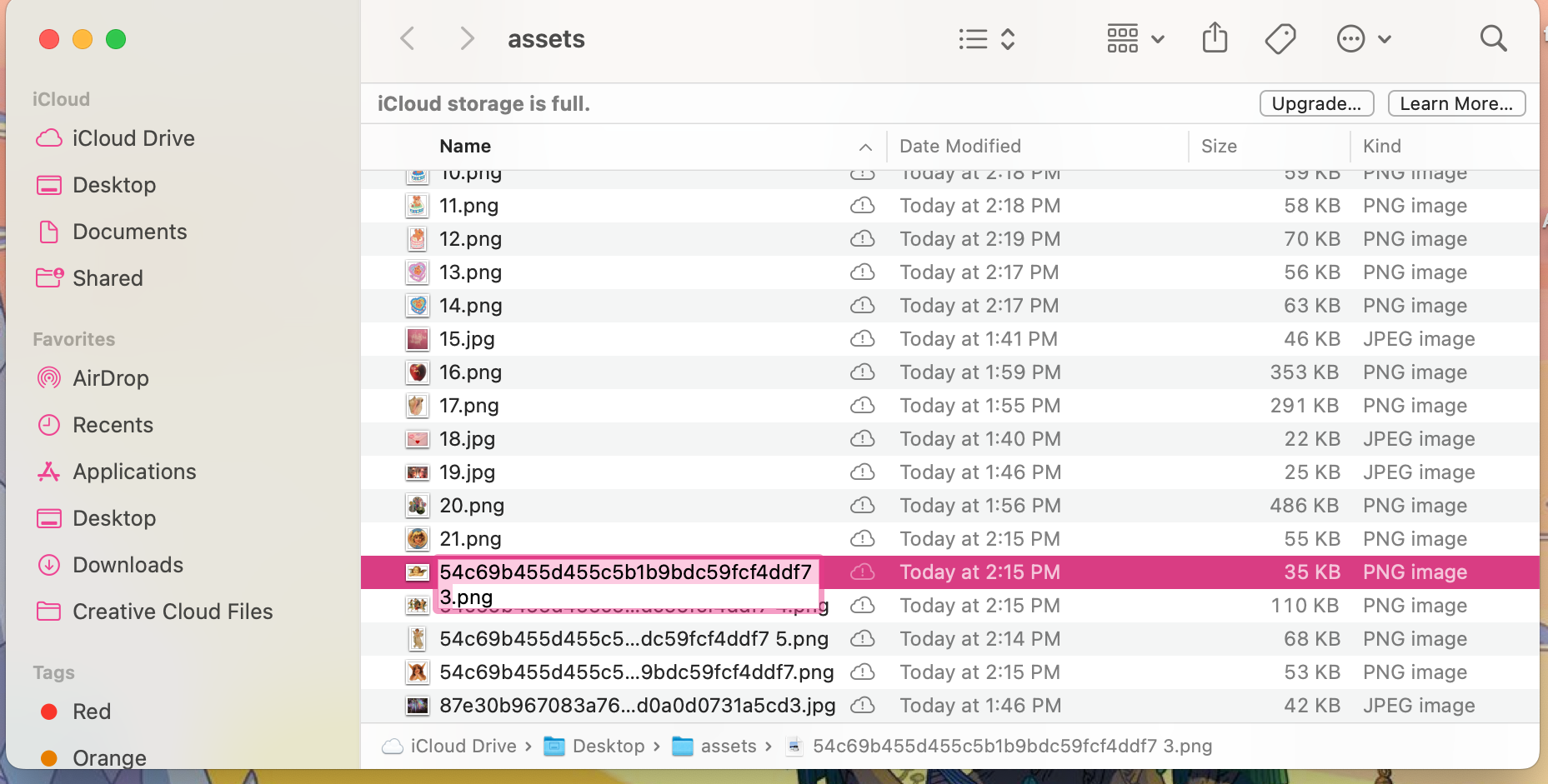Expand the group-by options dropdown

[x=1135, y=39]
